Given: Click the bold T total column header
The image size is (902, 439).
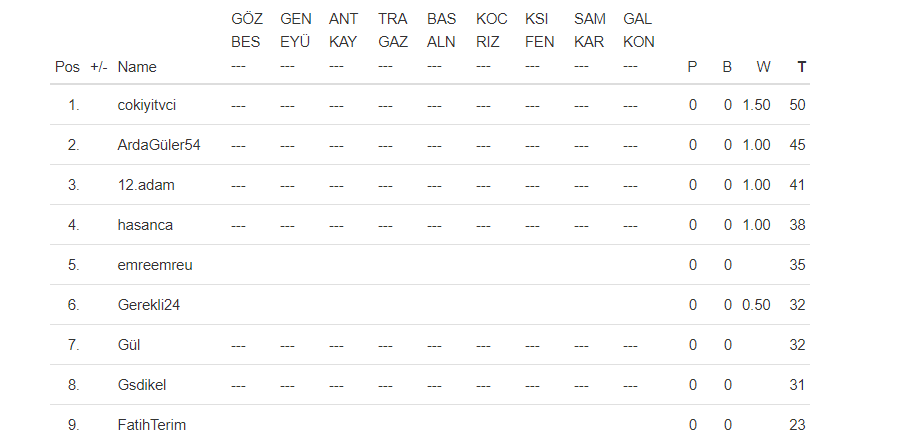Looking at the screenshot, I should click(801, 67).
